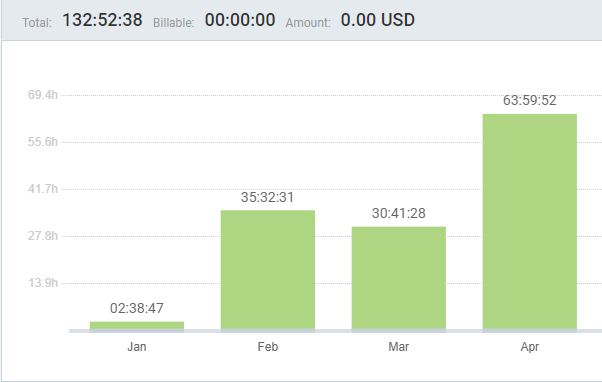Click the Total: label in header

pos(37,23)
